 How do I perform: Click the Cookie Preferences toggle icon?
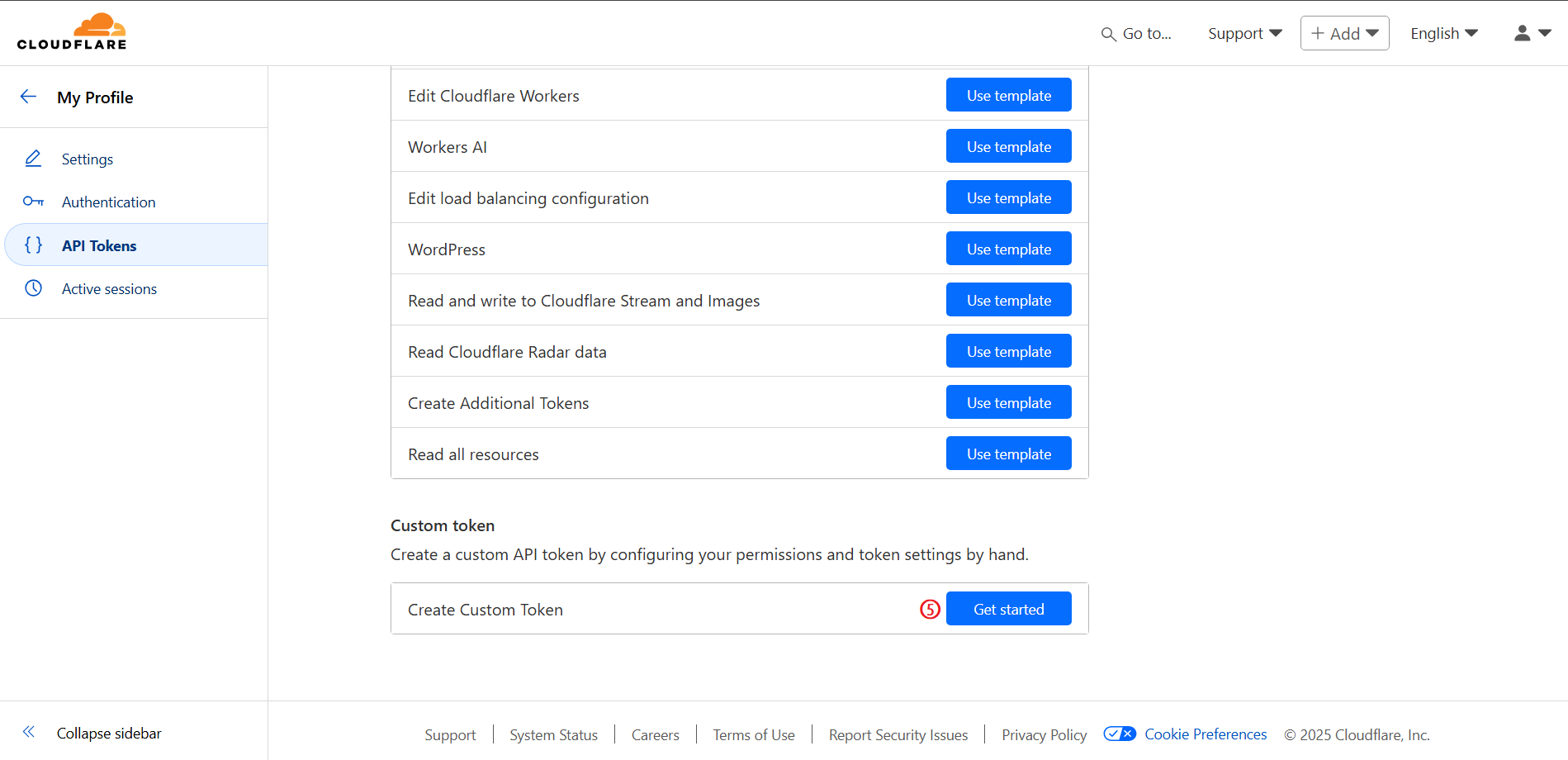pos(1120,734)
